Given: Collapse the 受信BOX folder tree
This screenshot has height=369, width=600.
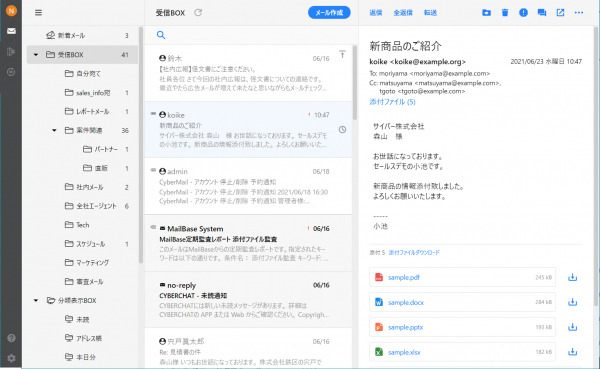Looking at the screenshot, I should point(36,55).
